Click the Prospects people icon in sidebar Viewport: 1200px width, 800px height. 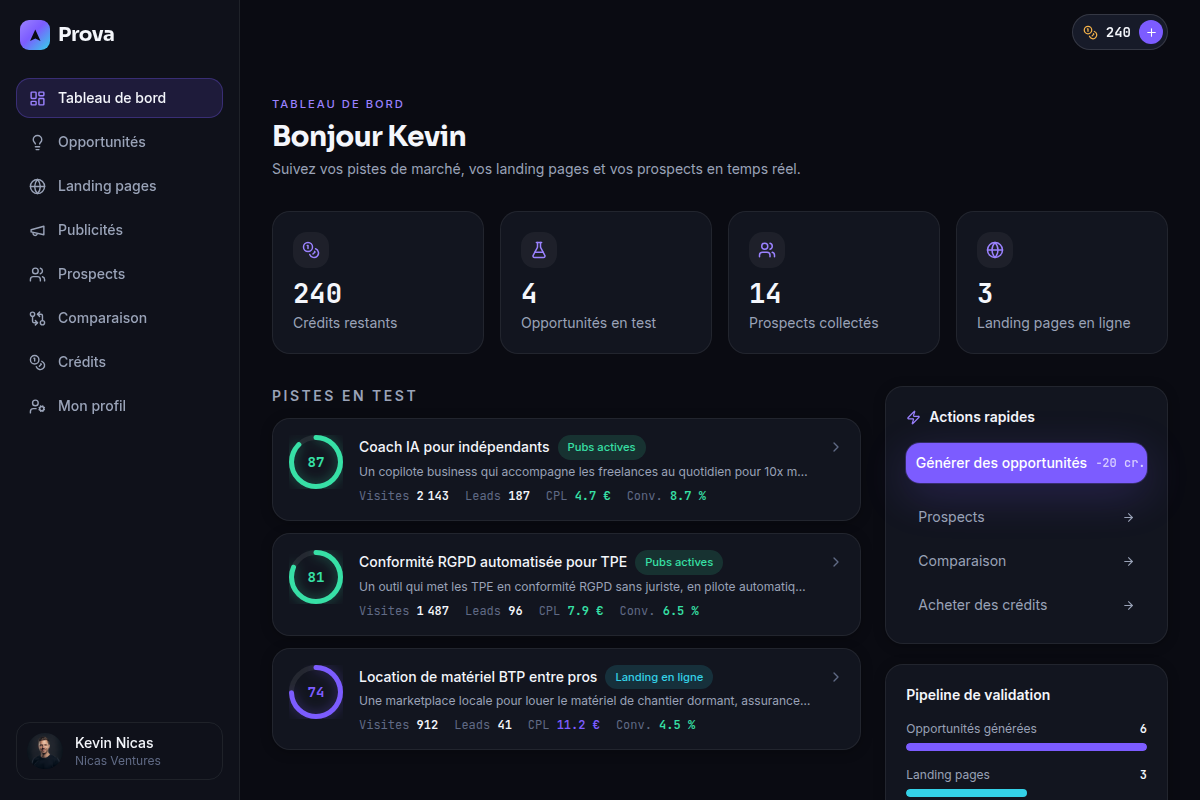pyautogui.click(x=38, y=274)
